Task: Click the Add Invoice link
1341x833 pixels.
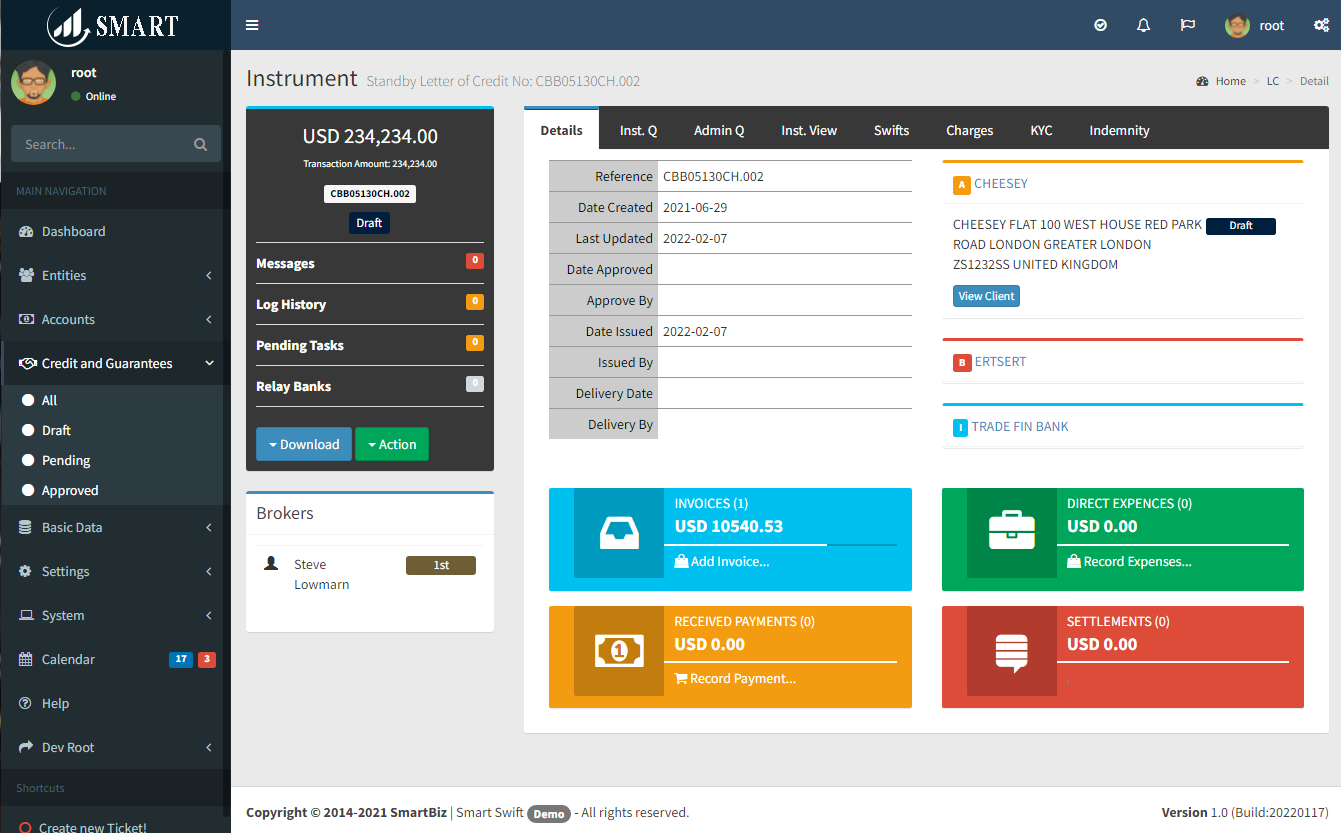Action: [722, 561]
